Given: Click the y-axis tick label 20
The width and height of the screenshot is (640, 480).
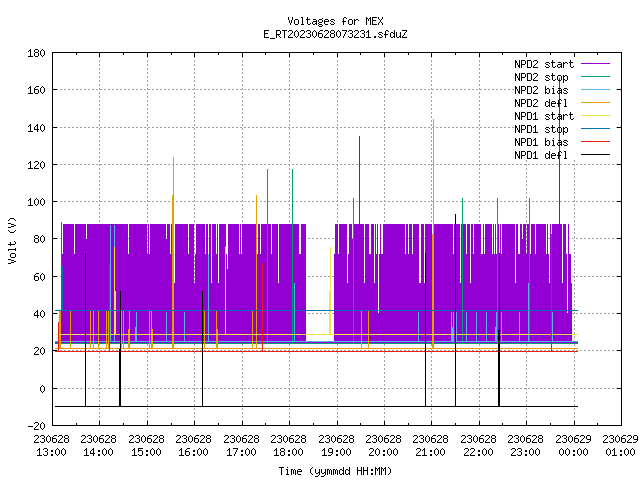Looking at the screenshot, I should (40, 351).
